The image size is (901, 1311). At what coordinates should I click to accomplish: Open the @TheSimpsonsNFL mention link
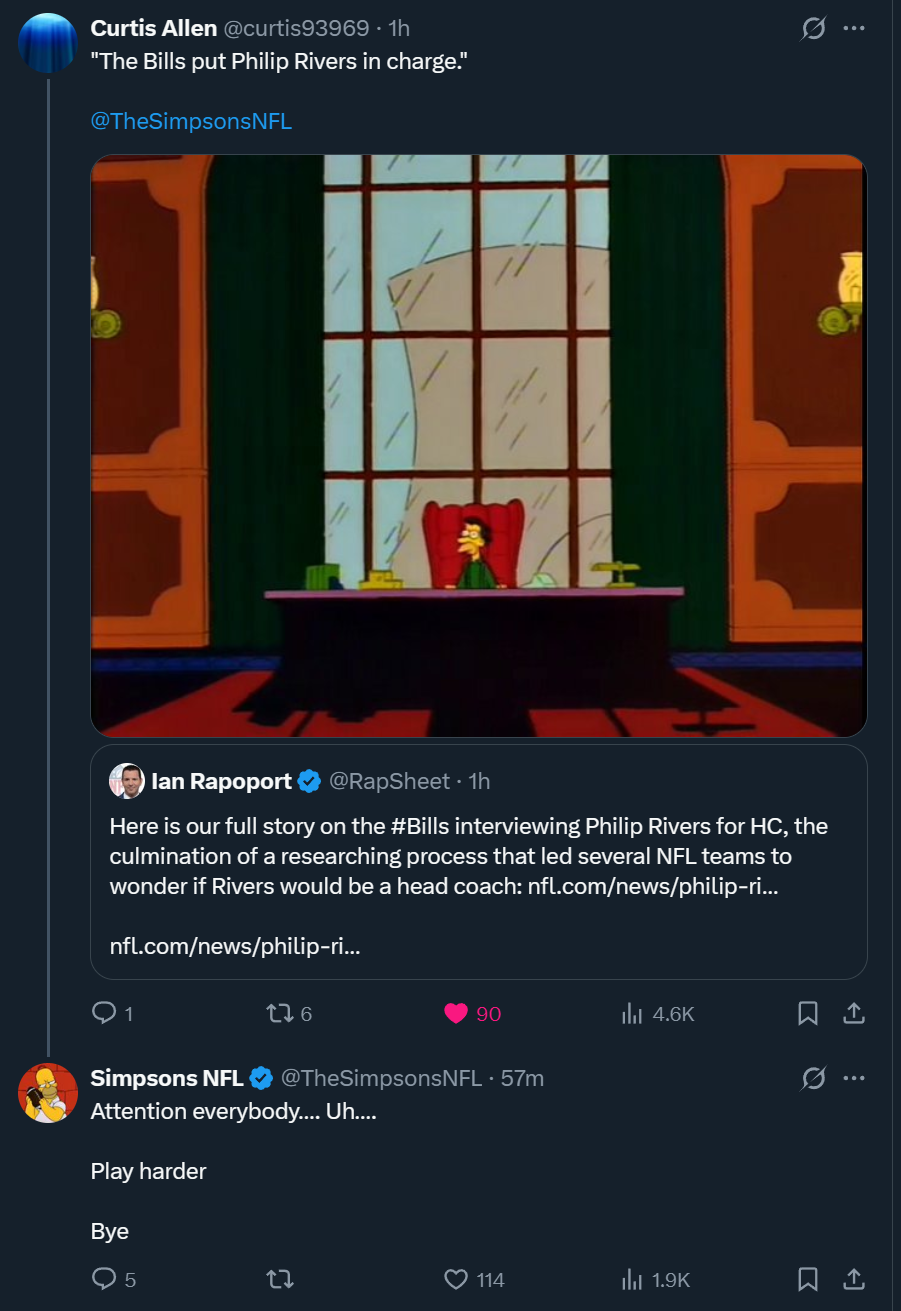click(x=191, y=121)
